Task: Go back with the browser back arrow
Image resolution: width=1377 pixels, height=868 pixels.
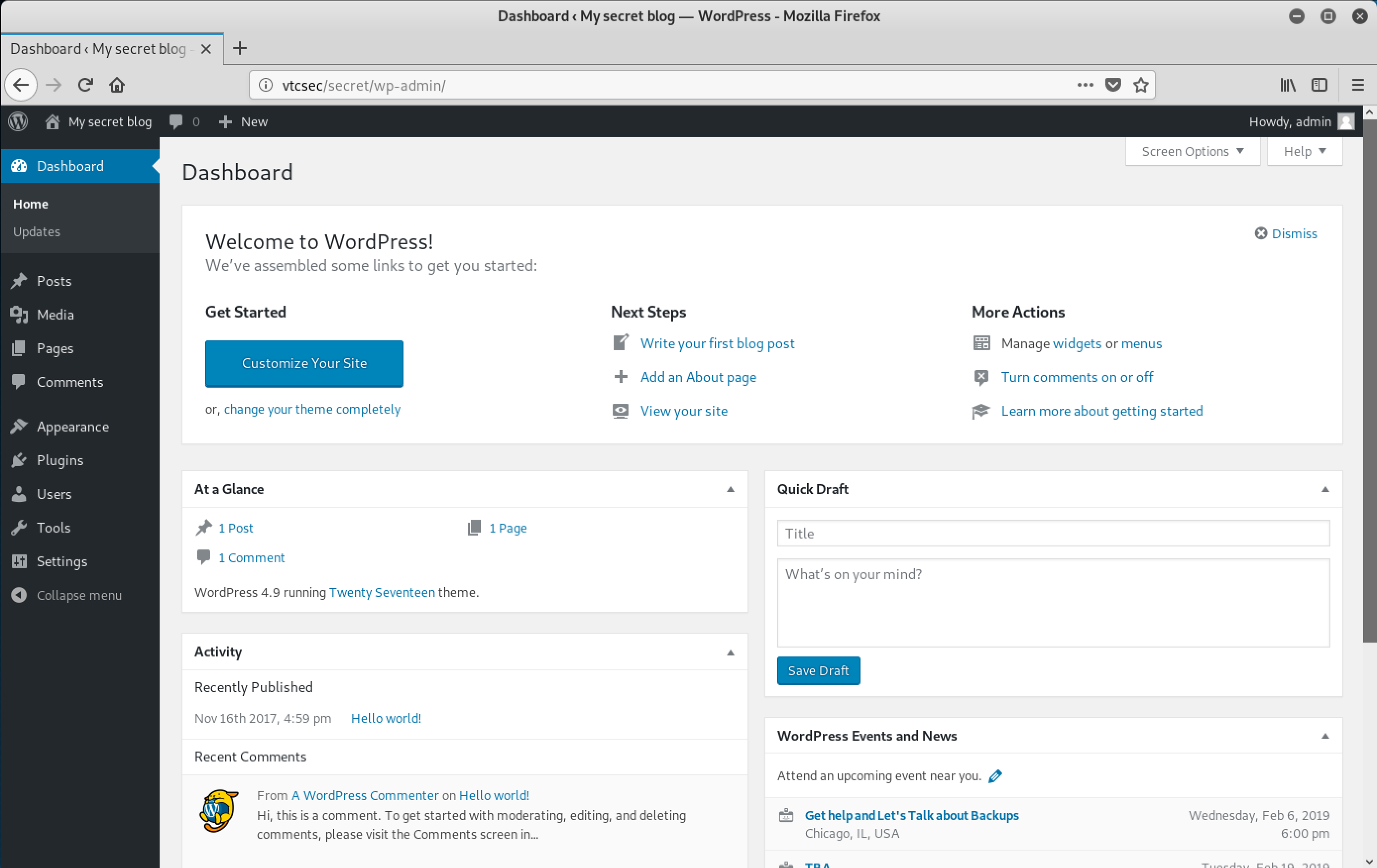Action: [21, 85]
